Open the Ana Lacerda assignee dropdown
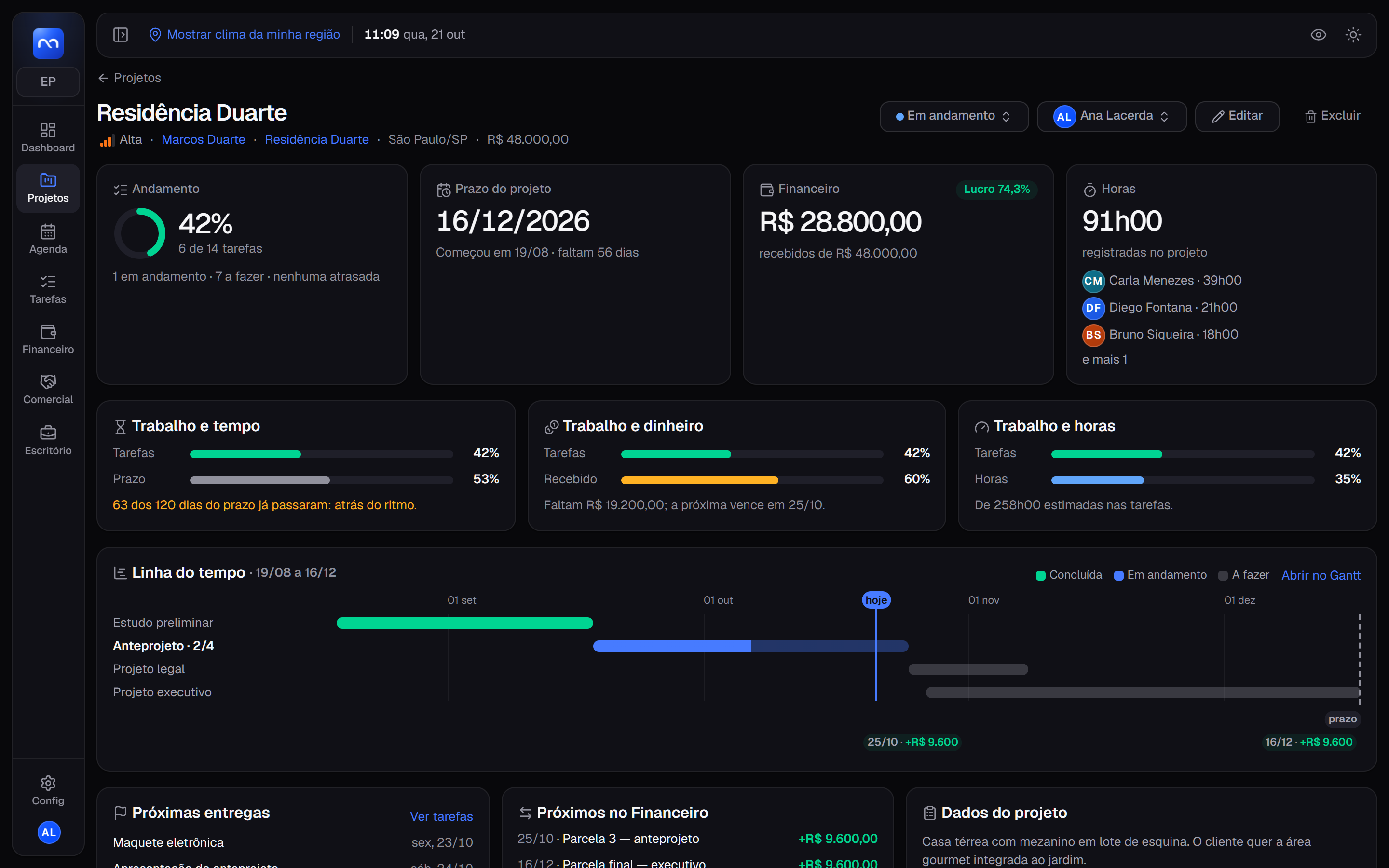 [x=1112, y=116]
